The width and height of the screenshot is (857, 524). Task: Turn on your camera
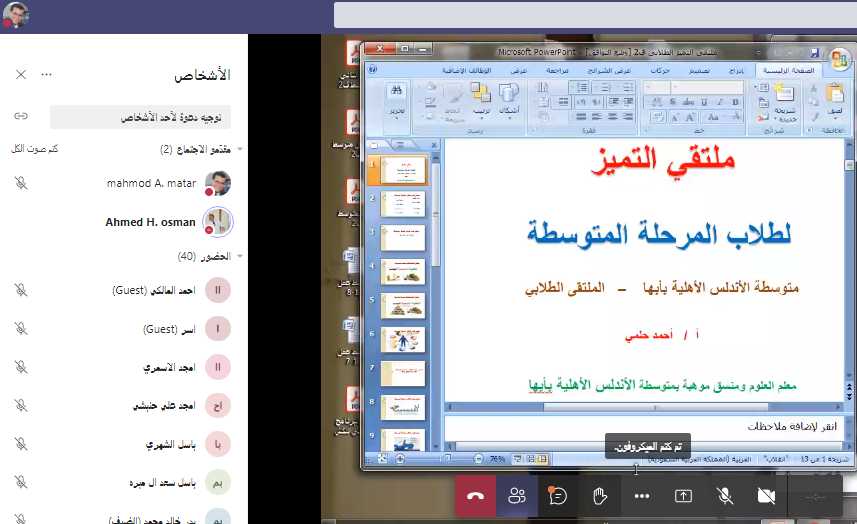(767, 496)
